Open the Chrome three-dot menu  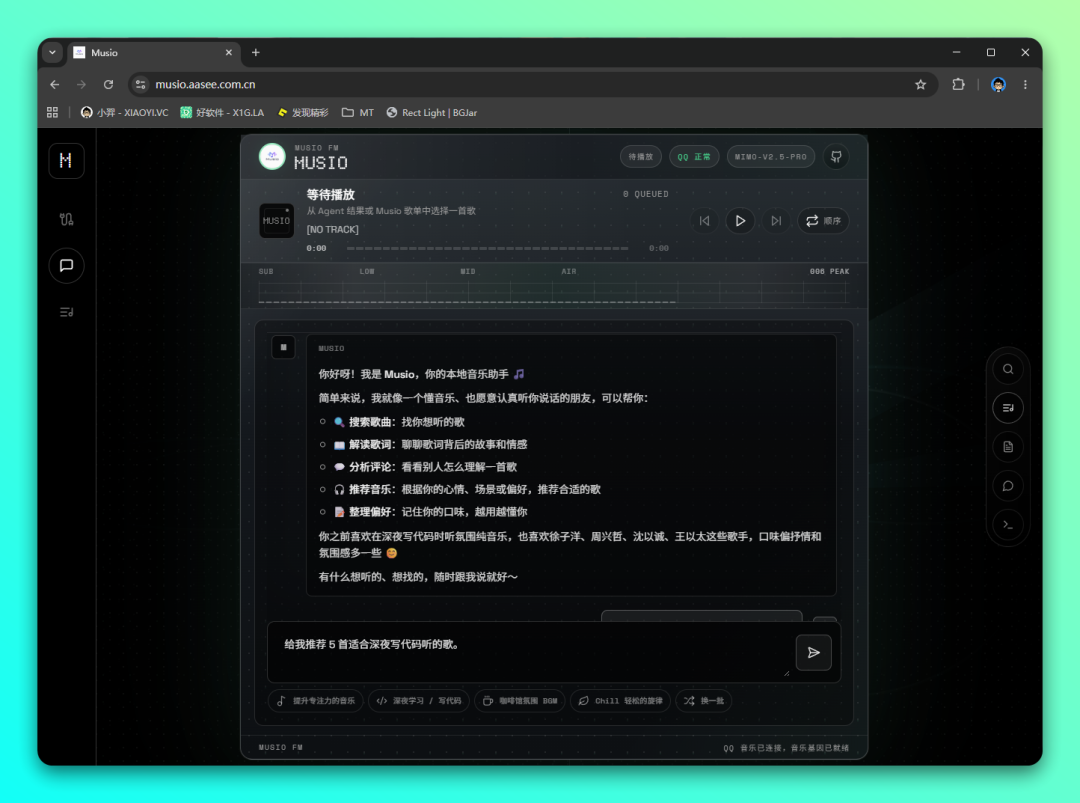coord(1025,84)
